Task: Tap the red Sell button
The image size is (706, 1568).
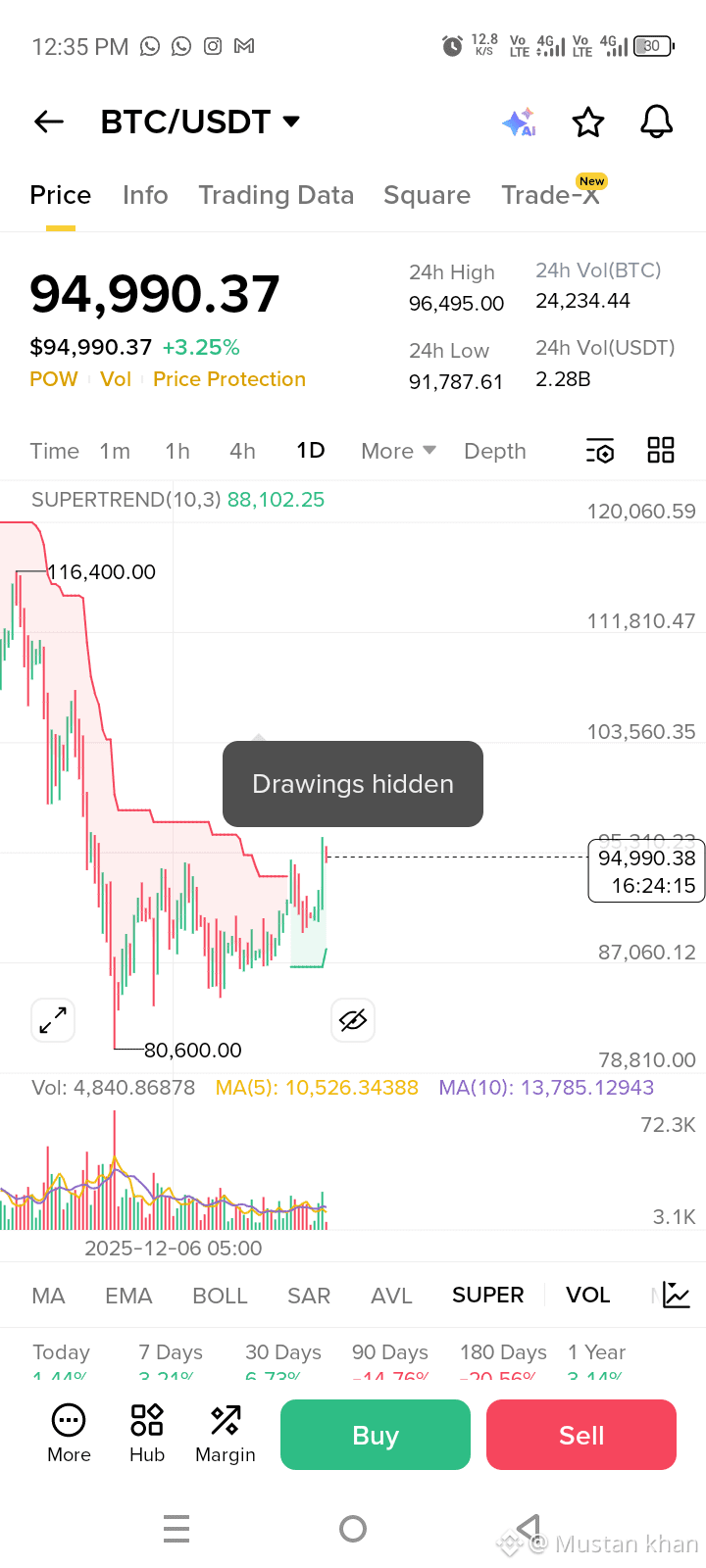Action: pyautogui.click(x=581, y=1435)
